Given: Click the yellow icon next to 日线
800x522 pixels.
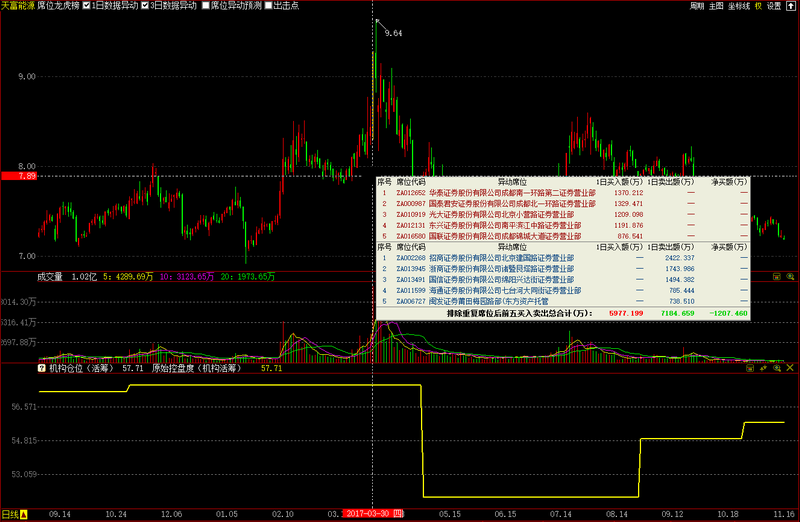Looking at the screenshot, I should pyautogui.click(x=24, y=514).
